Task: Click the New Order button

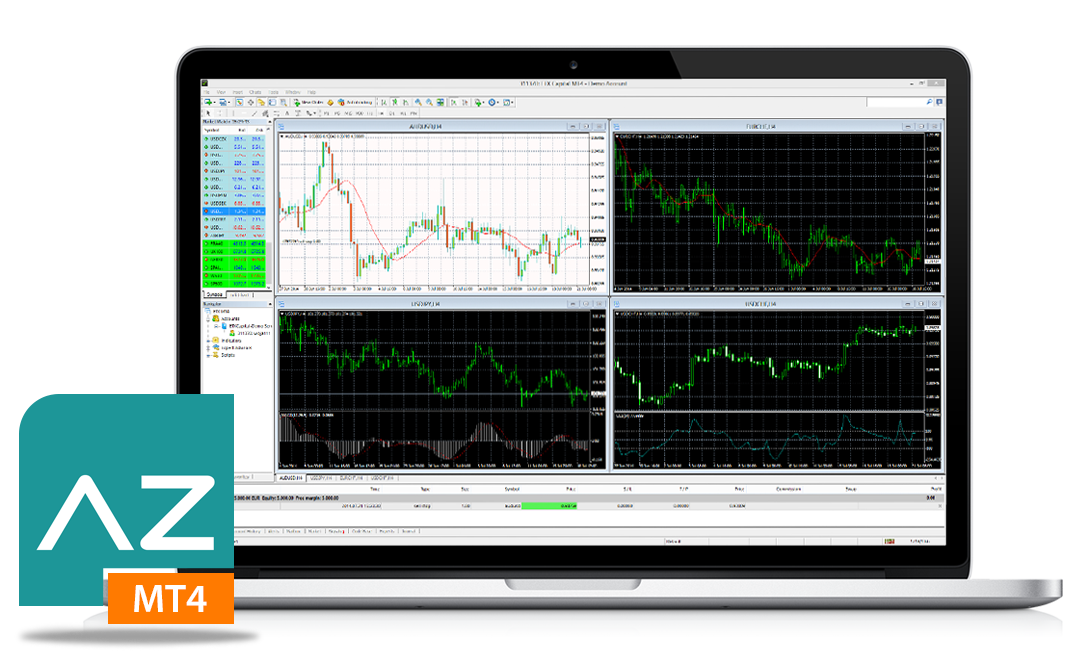Action: (309, 102)
